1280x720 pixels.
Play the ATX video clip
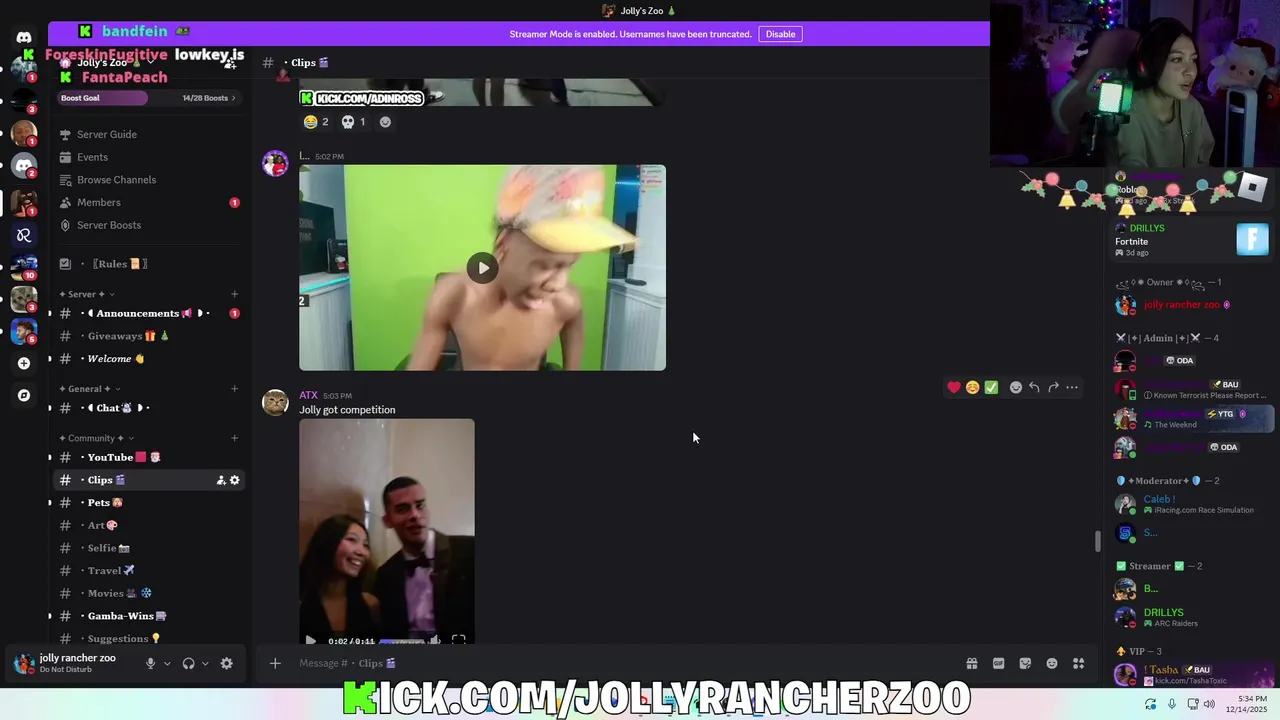(310, 641)
